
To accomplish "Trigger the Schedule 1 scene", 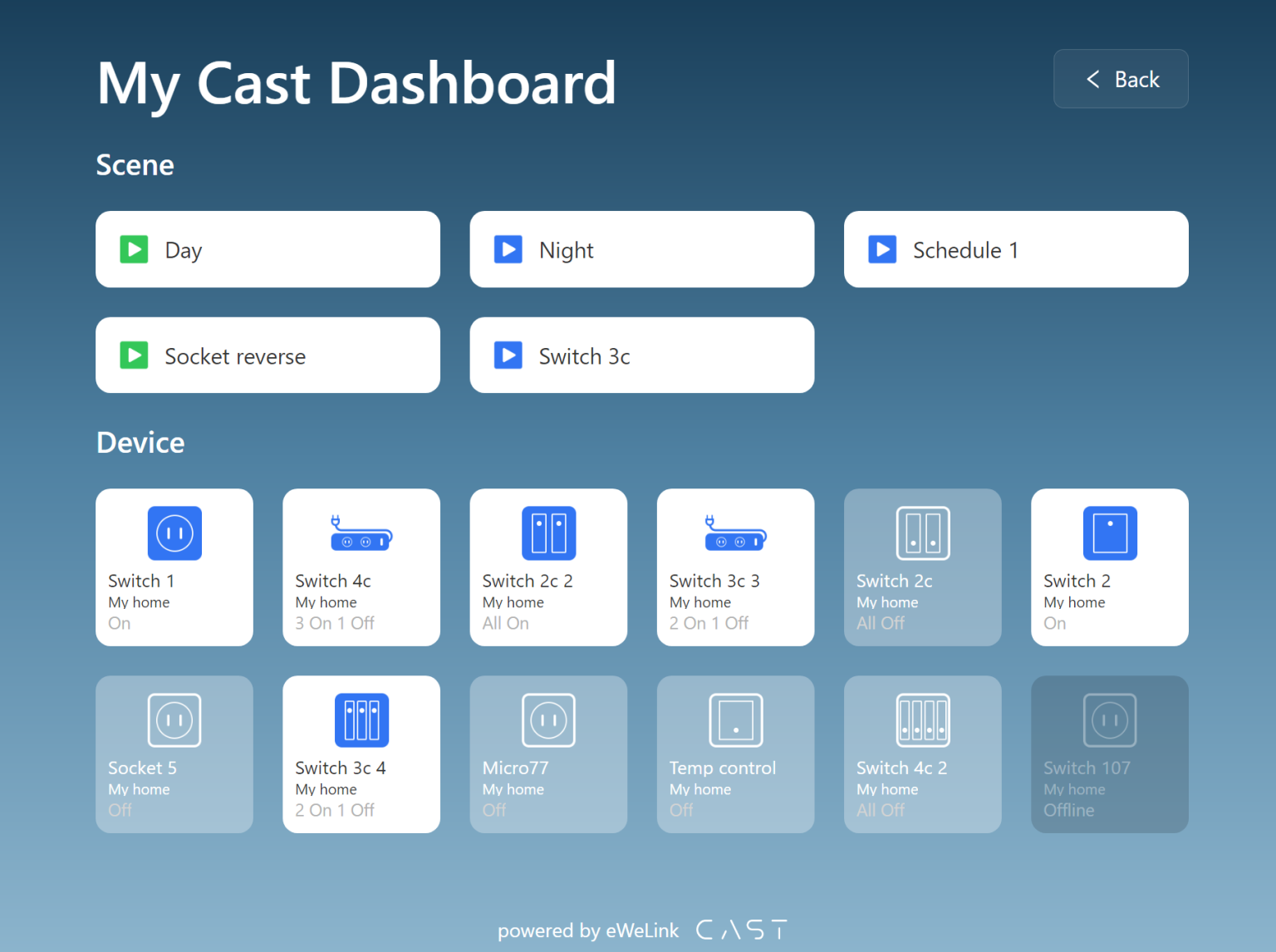I will 1015,249.
